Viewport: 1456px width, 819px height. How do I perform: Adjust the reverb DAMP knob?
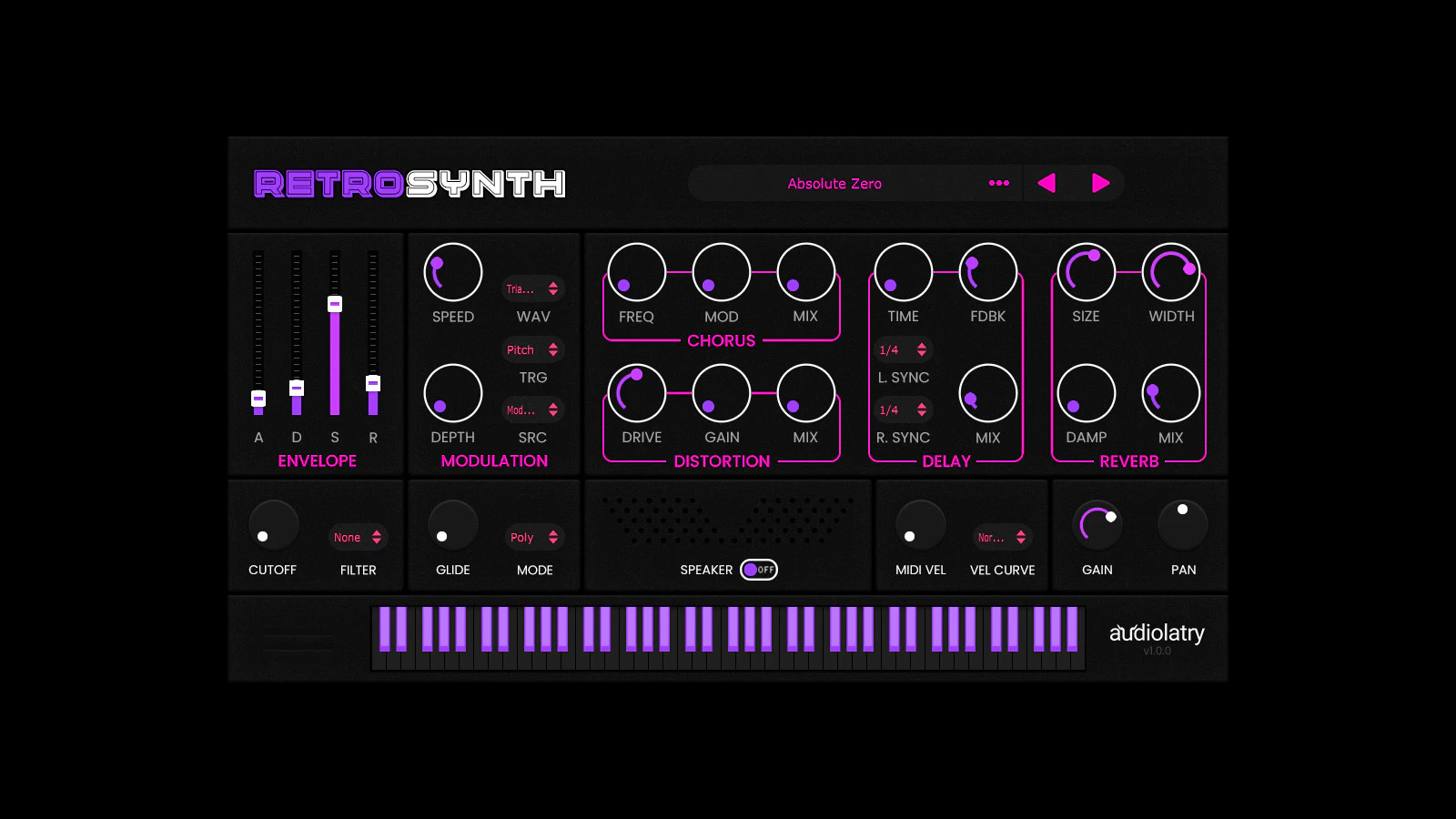[x=1087, y=391]
